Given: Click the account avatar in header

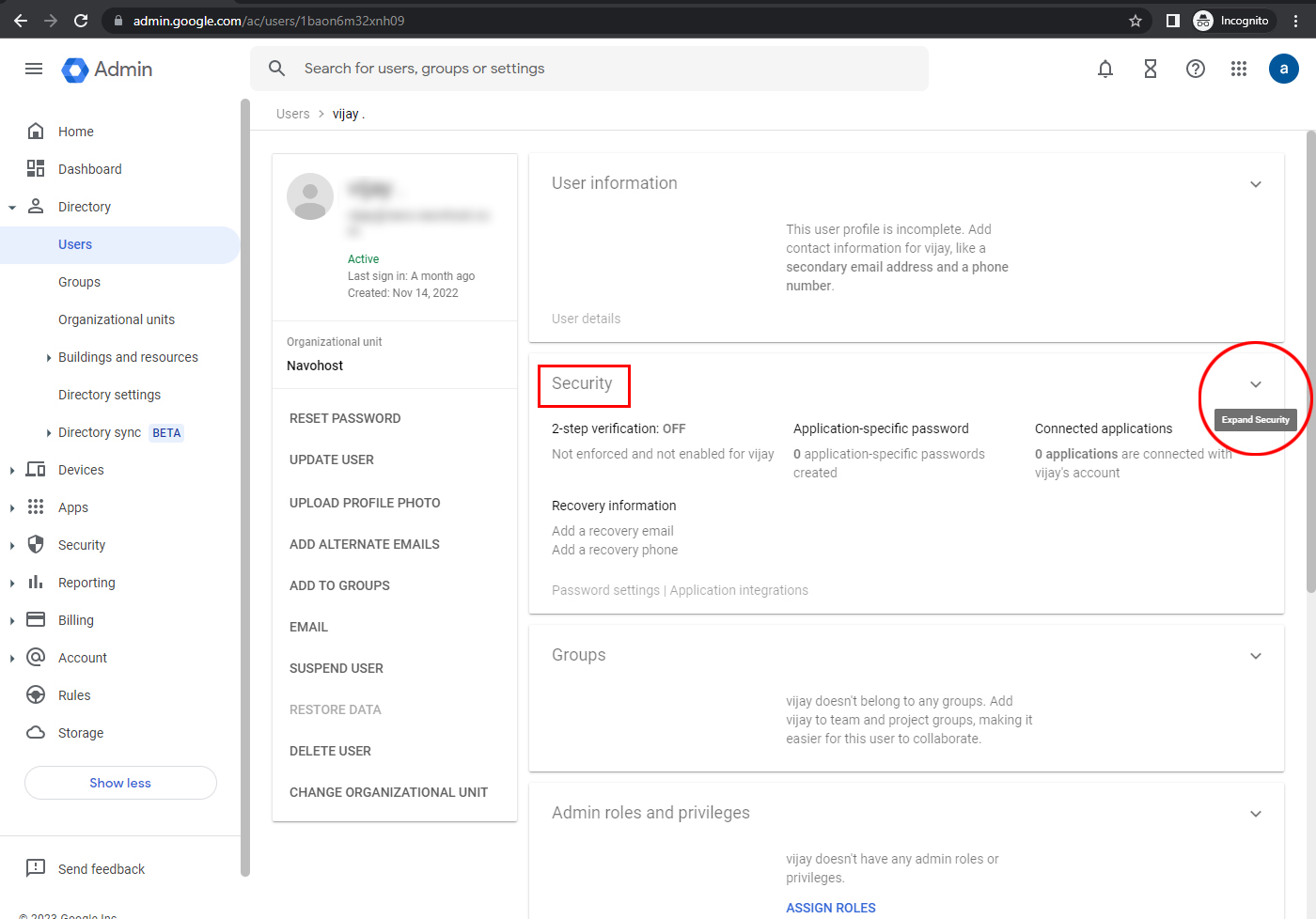Looking at the screenshot, I should point(1283,69).
